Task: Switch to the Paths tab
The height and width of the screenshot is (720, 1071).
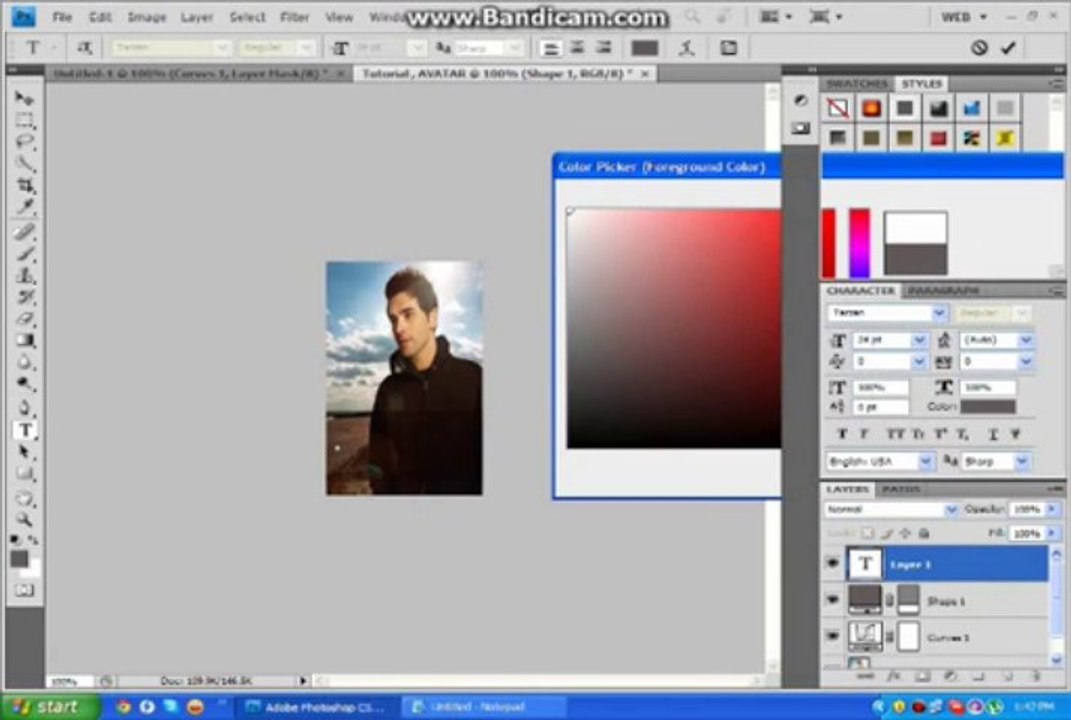Action: tap(901, 488)
